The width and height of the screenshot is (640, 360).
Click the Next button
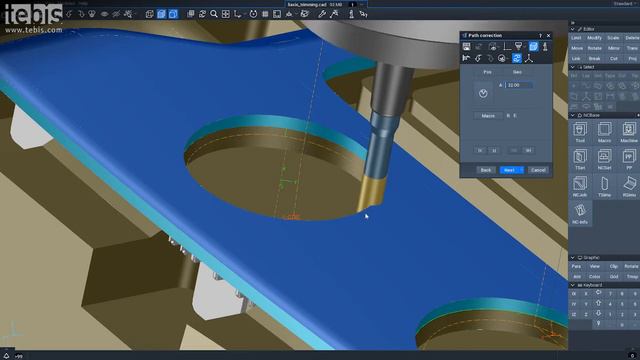511,170
